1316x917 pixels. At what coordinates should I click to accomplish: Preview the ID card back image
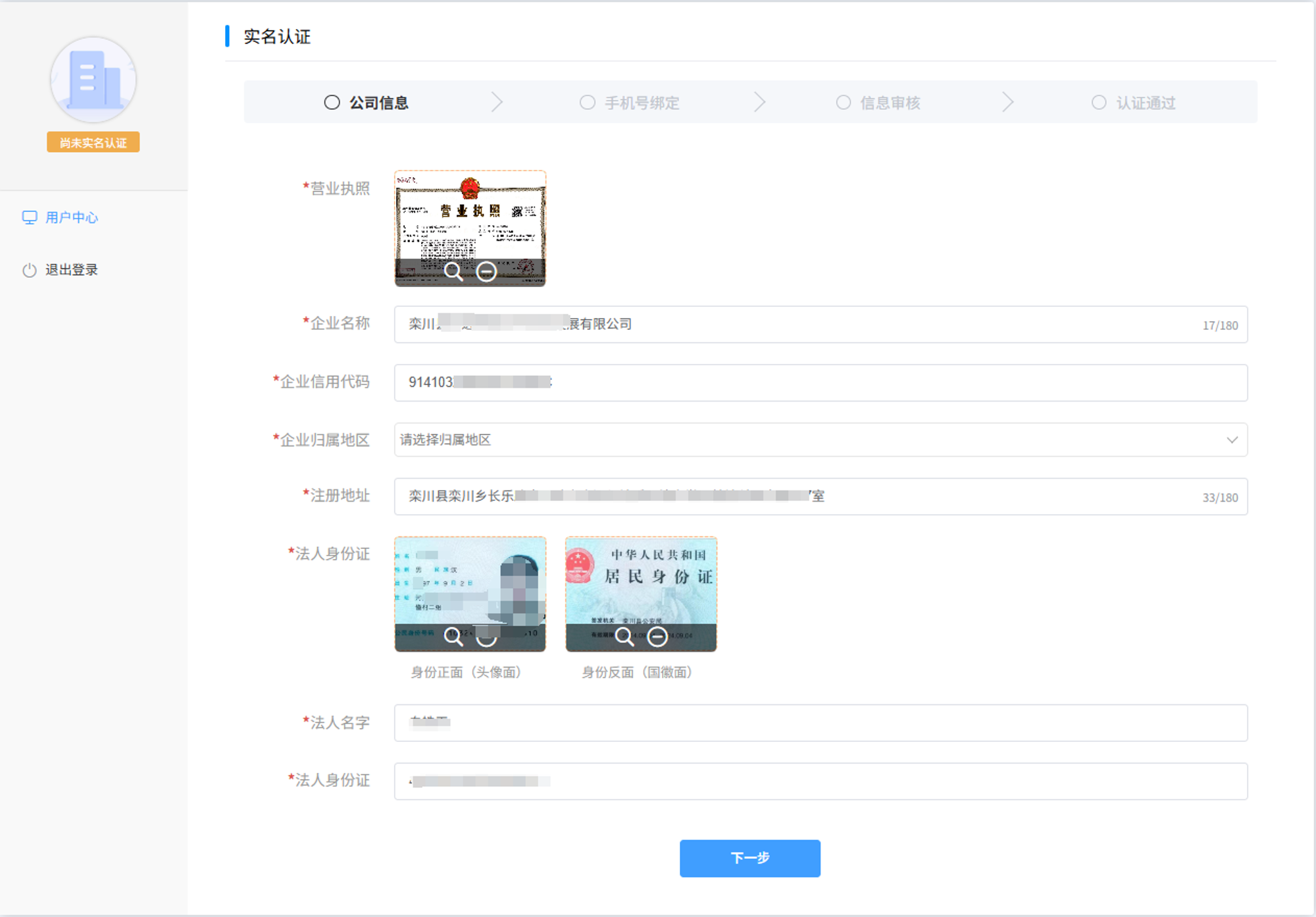[624, 637]
